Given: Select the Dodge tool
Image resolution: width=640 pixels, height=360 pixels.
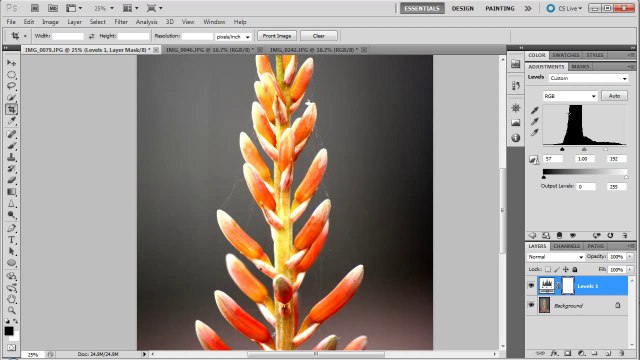Looking at the screenshot, I should (11, 215).
